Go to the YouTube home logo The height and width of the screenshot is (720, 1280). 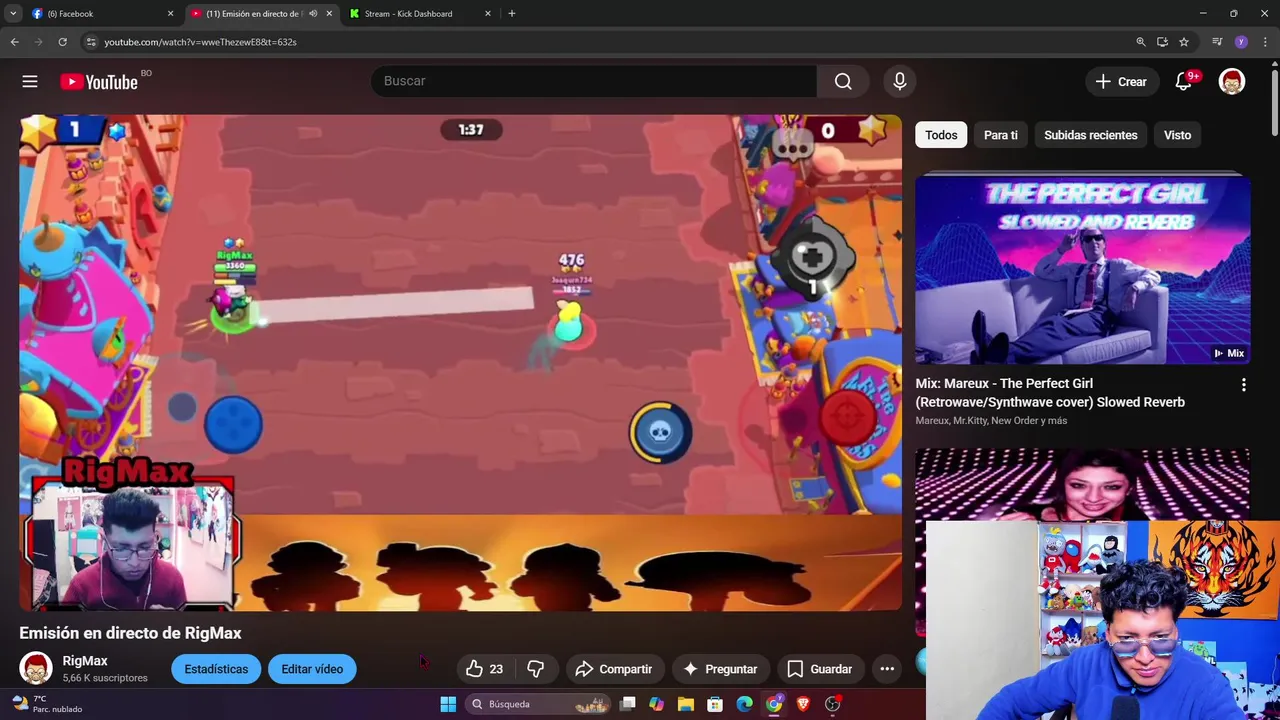coord(98,82)
